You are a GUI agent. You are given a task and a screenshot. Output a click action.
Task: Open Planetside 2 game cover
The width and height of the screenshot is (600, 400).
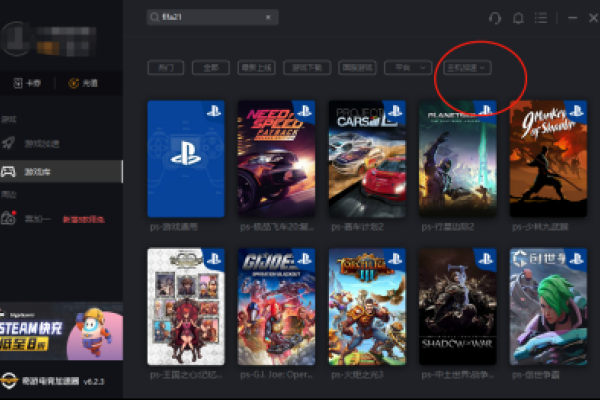tap(458, 159)
